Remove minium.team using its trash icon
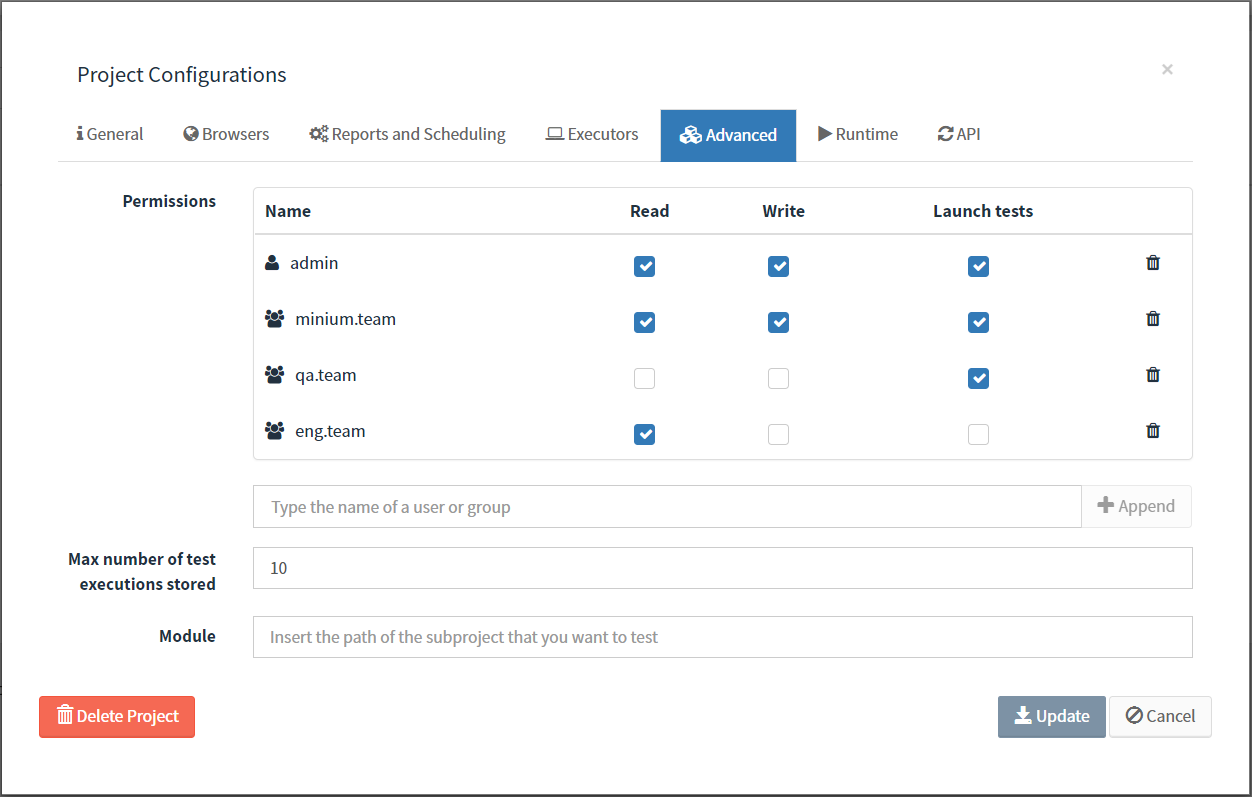1252x797 pixels. click(x=1153, y=319)
